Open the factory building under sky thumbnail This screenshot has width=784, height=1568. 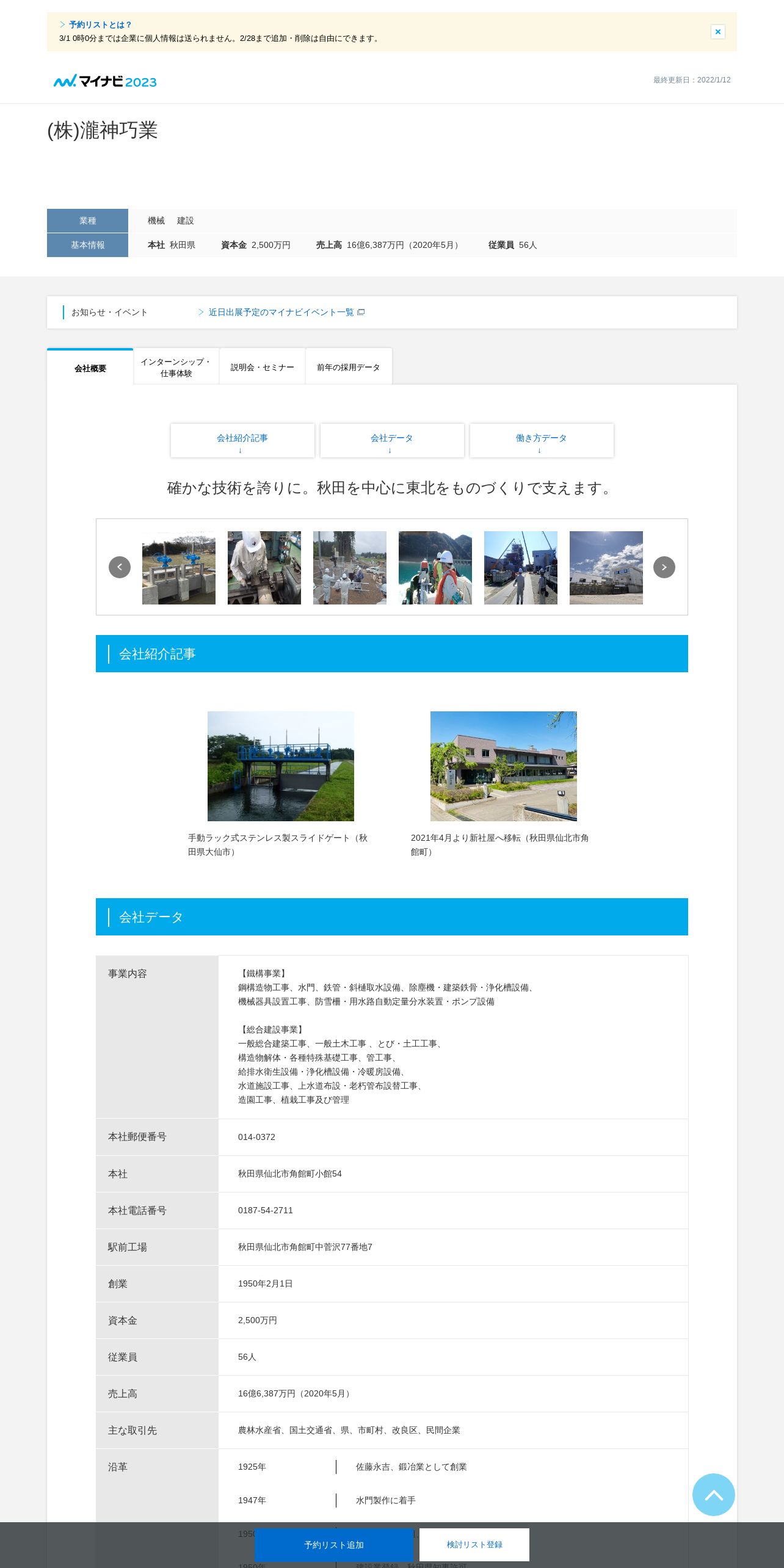606,568
